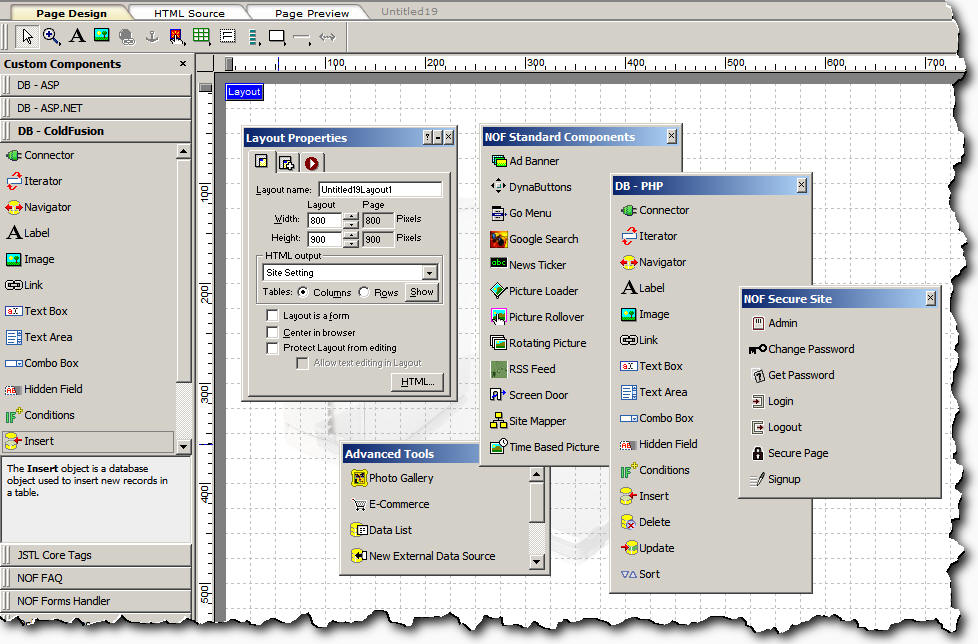978x644 pixels.
Task: Open the Site Setting HTML output dropdown
Action: pyautogui.click(x=429, y=272)
